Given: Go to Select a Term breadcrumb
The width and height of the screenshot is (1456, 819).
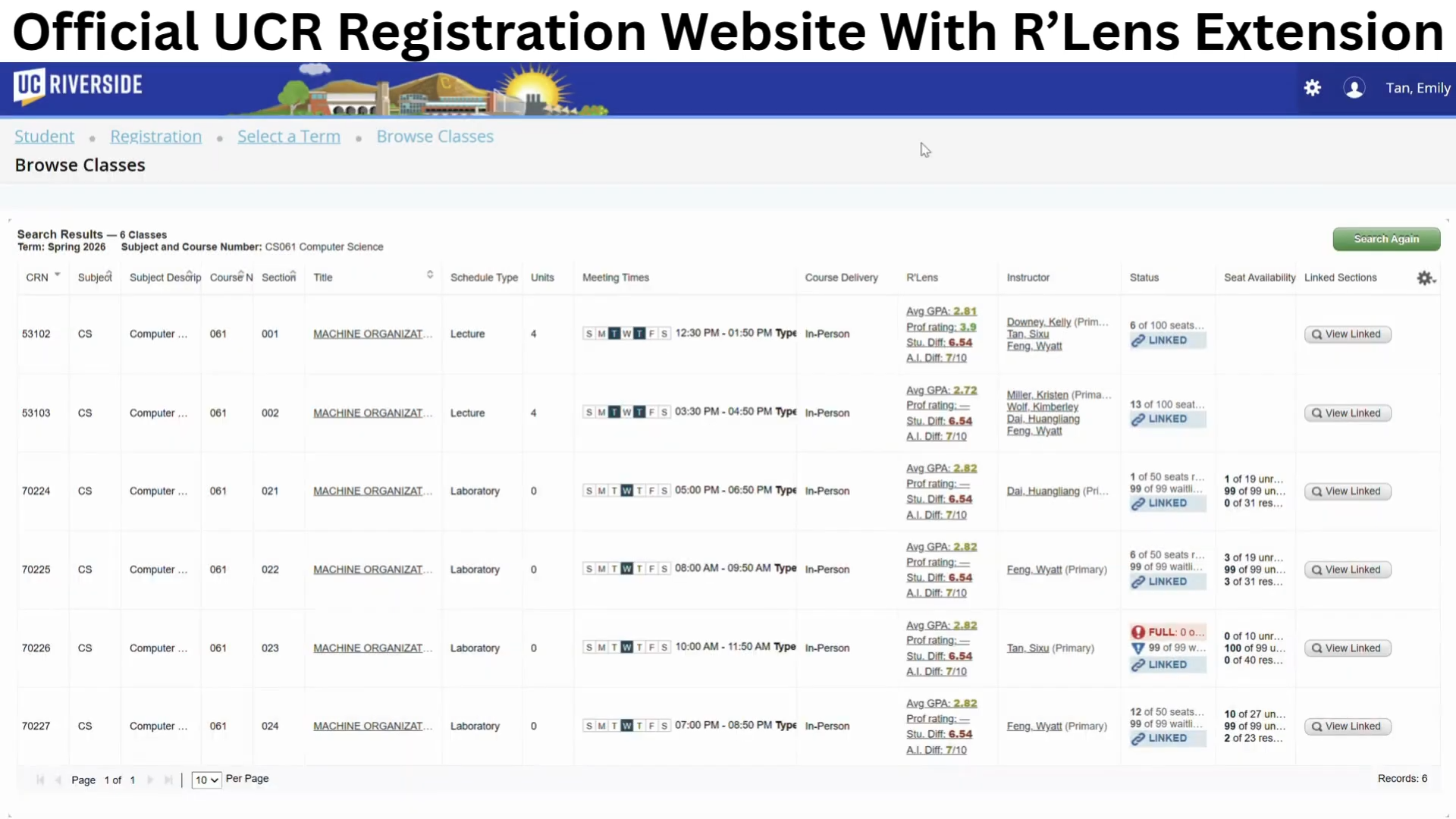Looking at the screenshot, I should pyautogui.click(x=288, y=136).
